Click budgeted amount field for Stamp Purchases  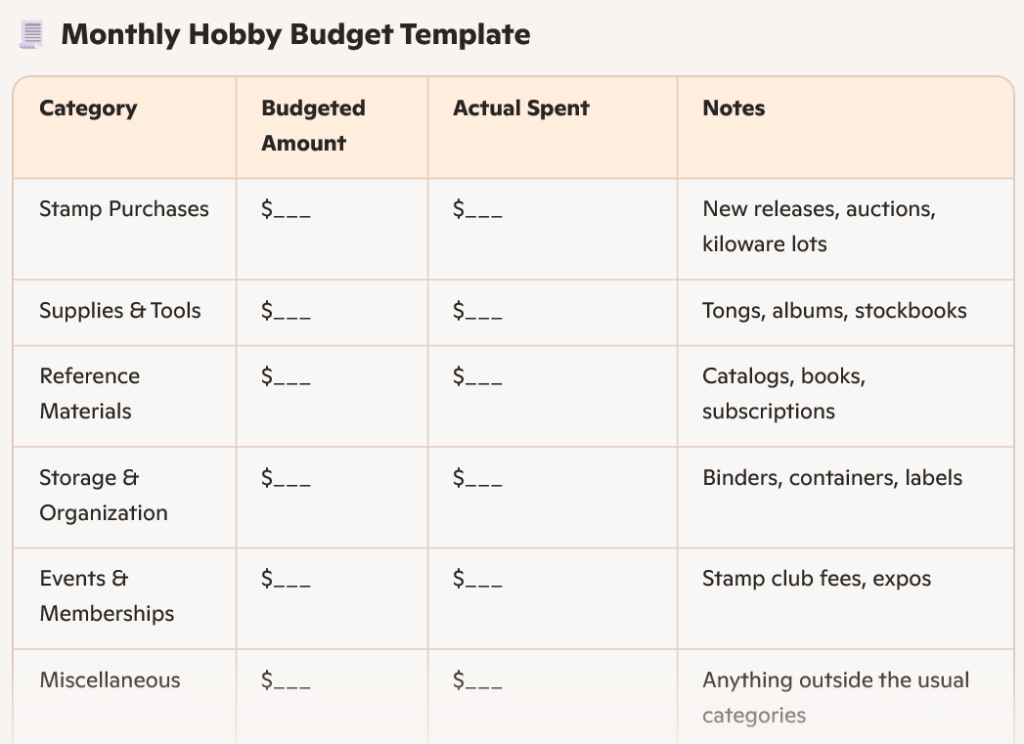(286, 209)
